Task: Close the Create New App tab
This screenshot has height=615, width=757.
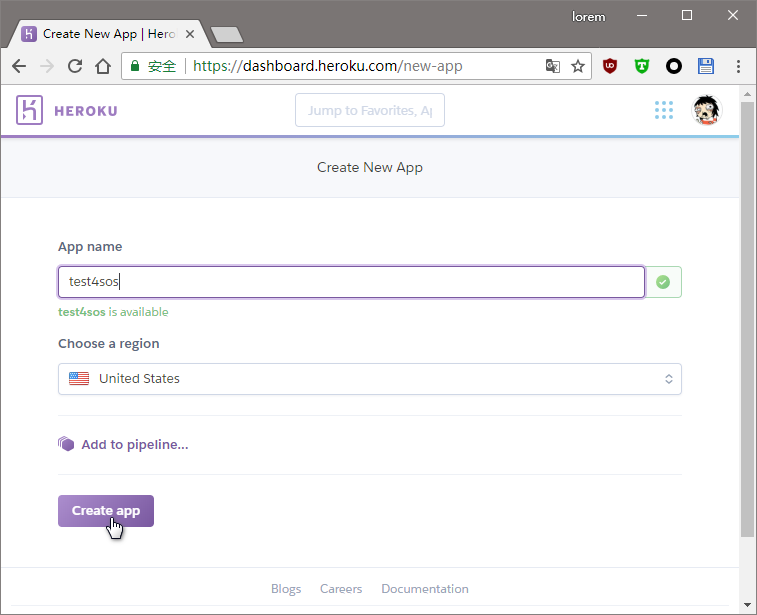Action: click(190, 34)
